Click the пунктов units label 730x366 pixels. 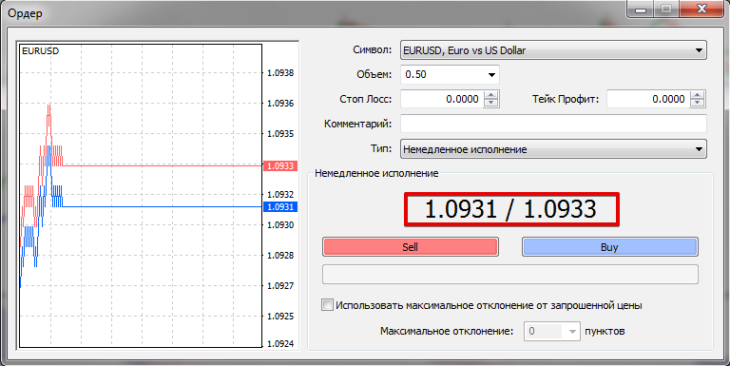click(605, 332)
